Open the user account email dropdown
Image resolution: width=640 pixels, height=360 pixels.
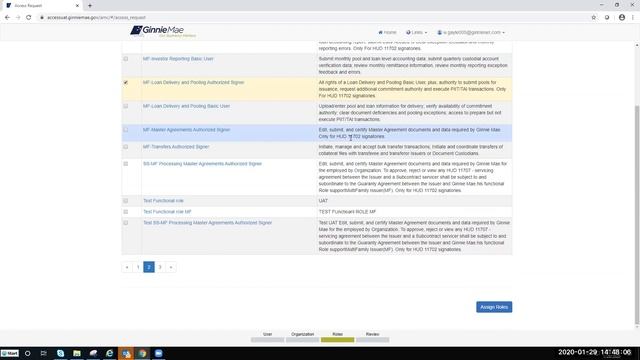pos(471,32)
